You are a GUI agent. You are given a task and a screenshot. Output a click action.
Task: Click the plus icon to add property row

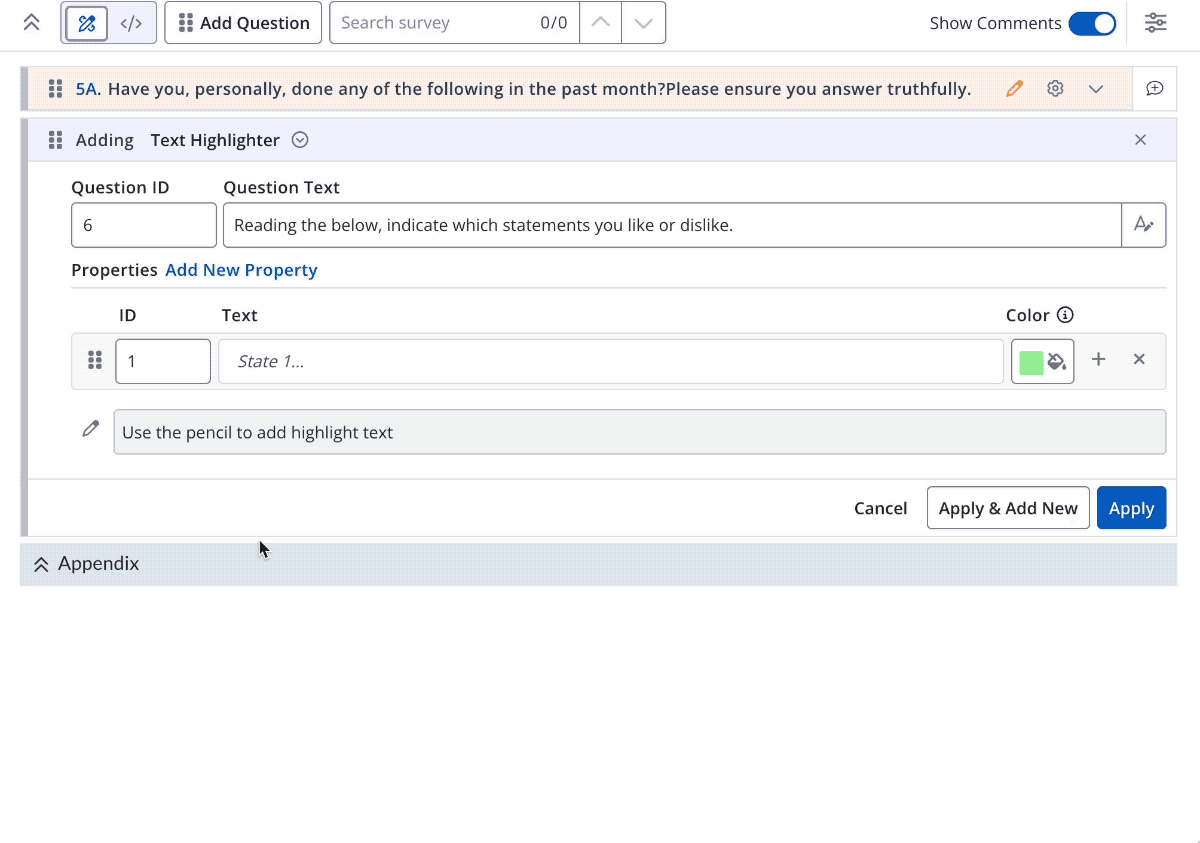[1098, 360]
